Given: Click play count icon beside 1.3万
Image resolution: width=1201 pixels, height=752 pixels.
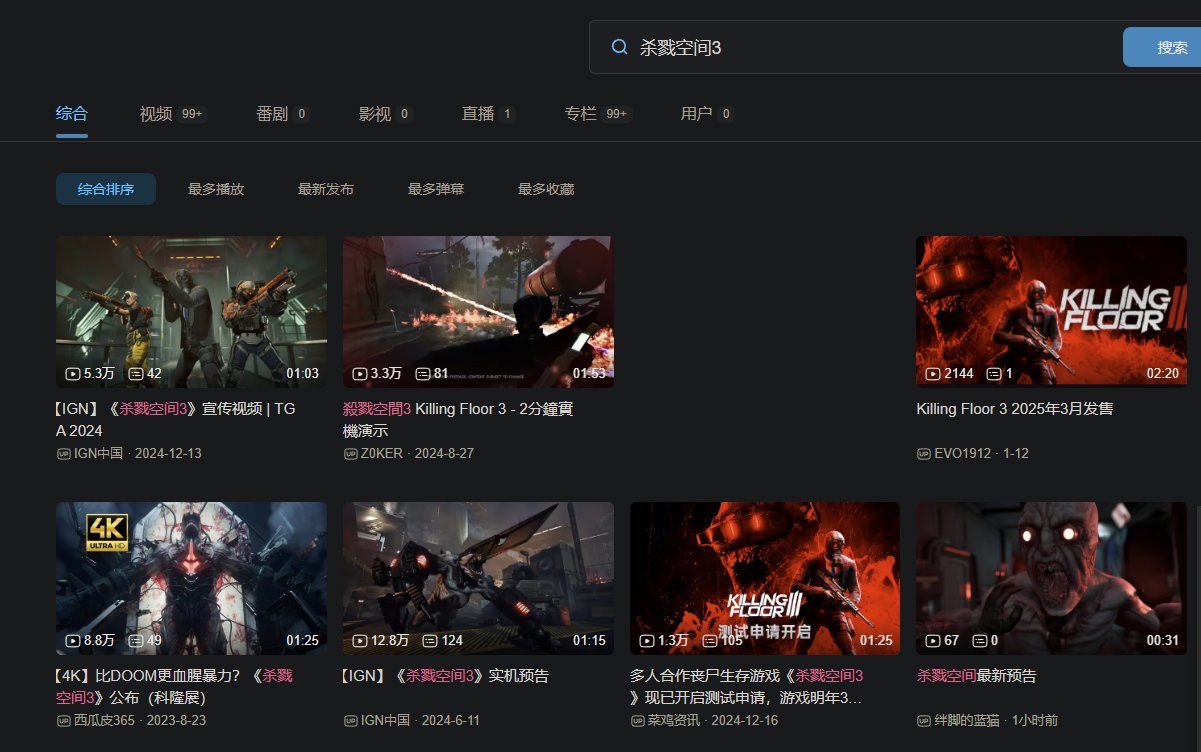Looking at the screenshot, I should click(646, 640).
